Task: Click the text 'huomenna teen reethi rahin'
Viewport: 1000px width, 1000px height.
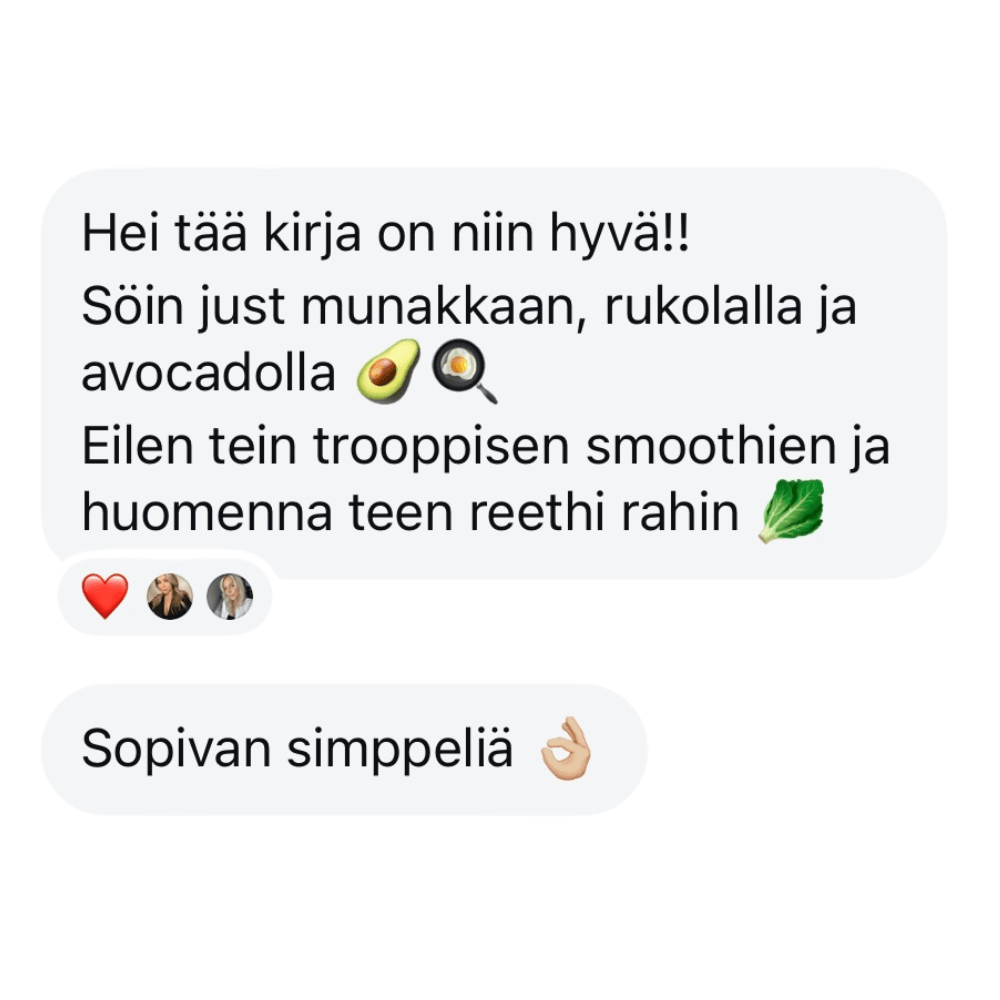Action: pos(411,512)
